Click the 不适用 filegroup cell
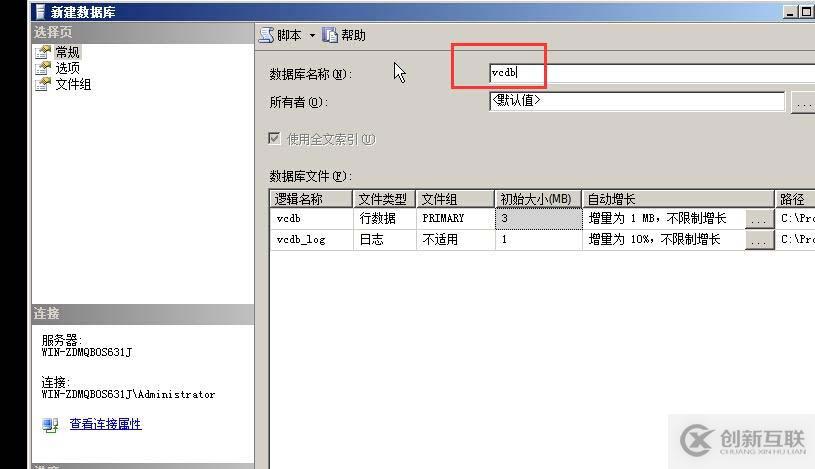 coord(455,240)
